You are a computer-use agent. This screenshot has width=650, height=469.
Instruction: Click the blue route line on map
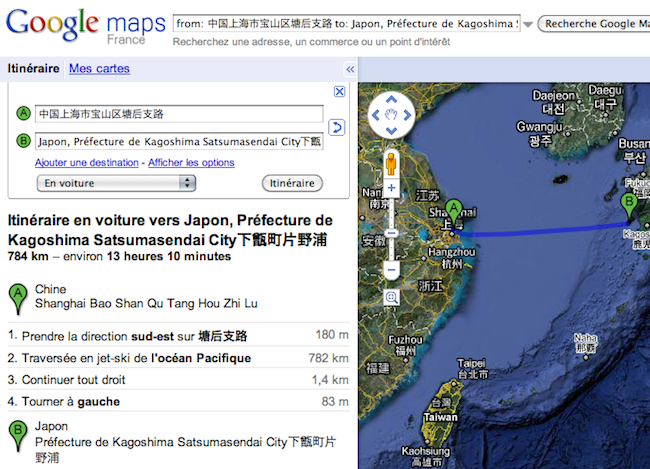(543, 230)
